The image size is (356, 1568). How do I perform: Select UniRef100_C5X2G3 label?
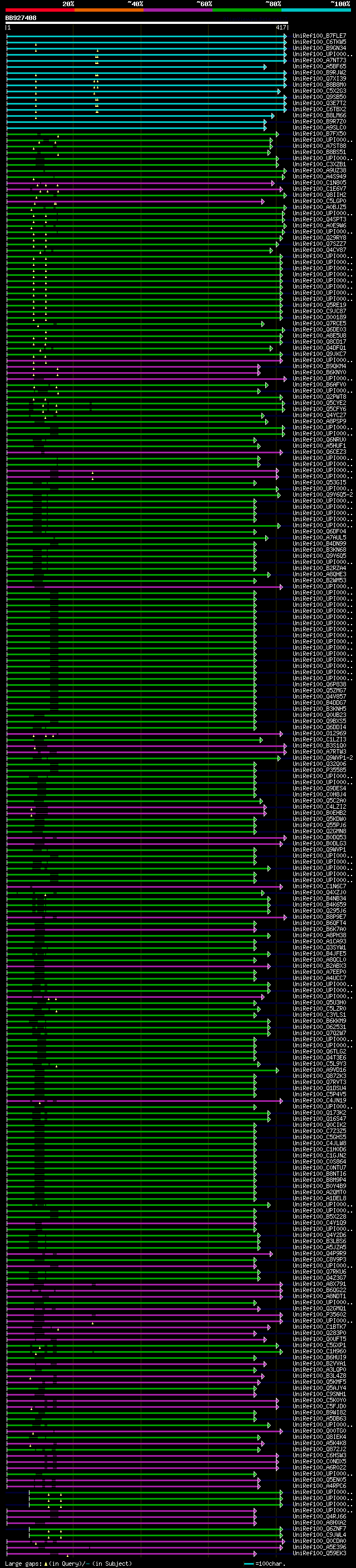coord(319,91)
